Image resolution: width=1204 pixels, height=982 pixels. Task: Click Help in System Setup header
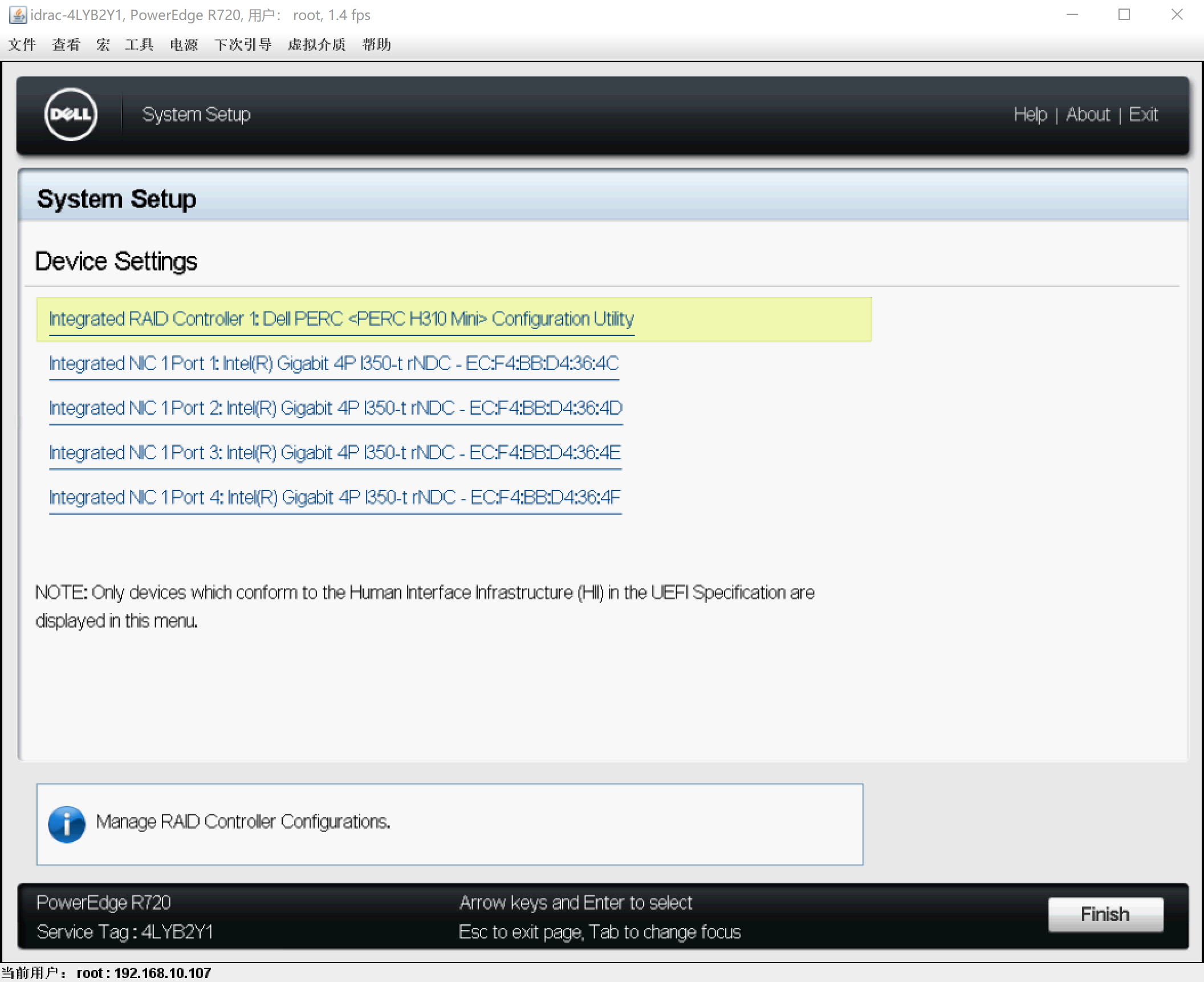coord(1030,115)
